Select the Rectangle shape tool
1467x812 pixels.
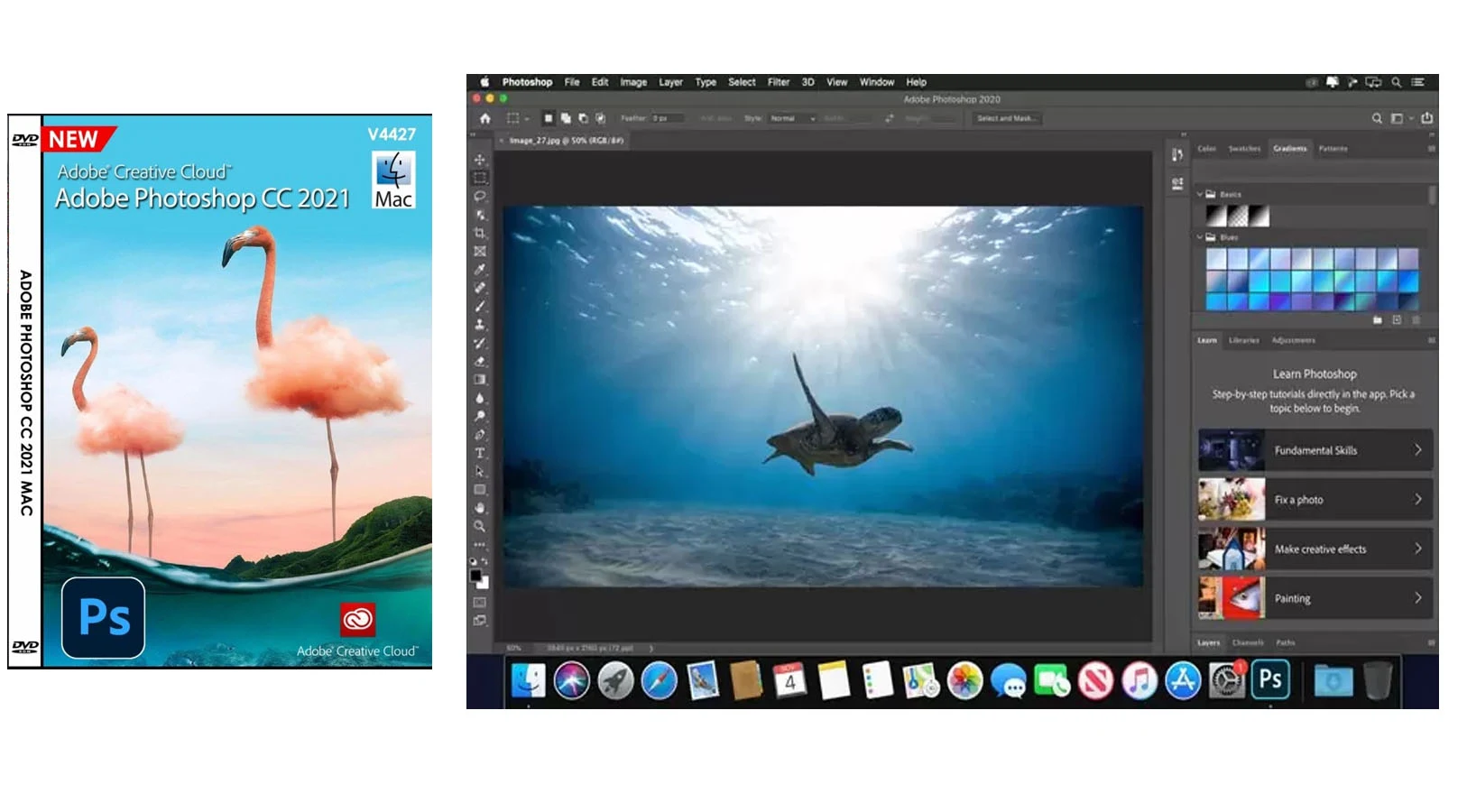(x=480, y=490)
